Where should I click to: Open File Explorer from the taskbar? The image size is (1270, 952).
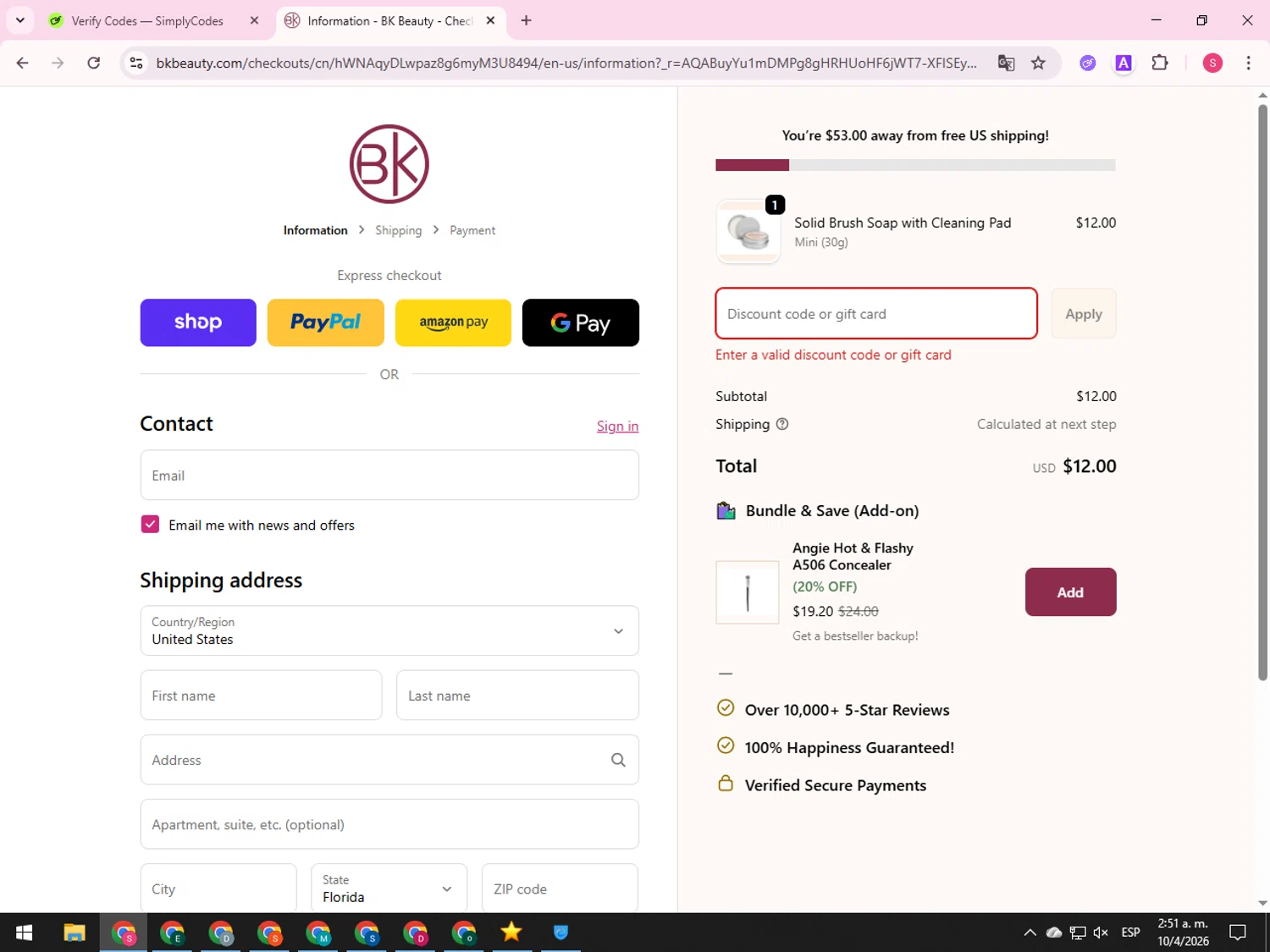(75, 933)
